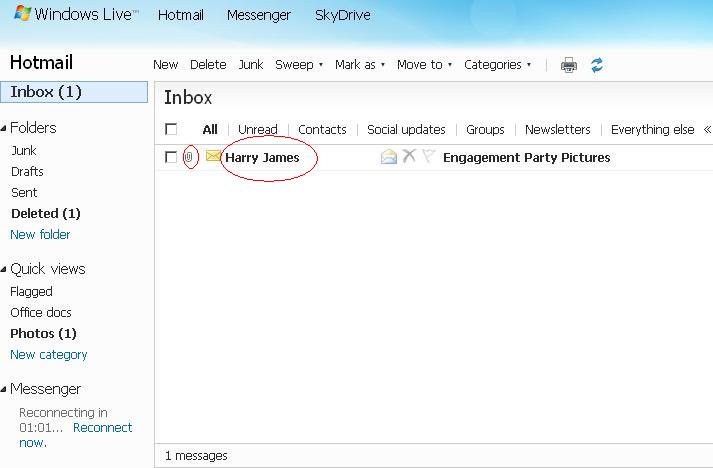Open the Move to dropdown
Screen dimensions: 713x468
tap(424, 65)
